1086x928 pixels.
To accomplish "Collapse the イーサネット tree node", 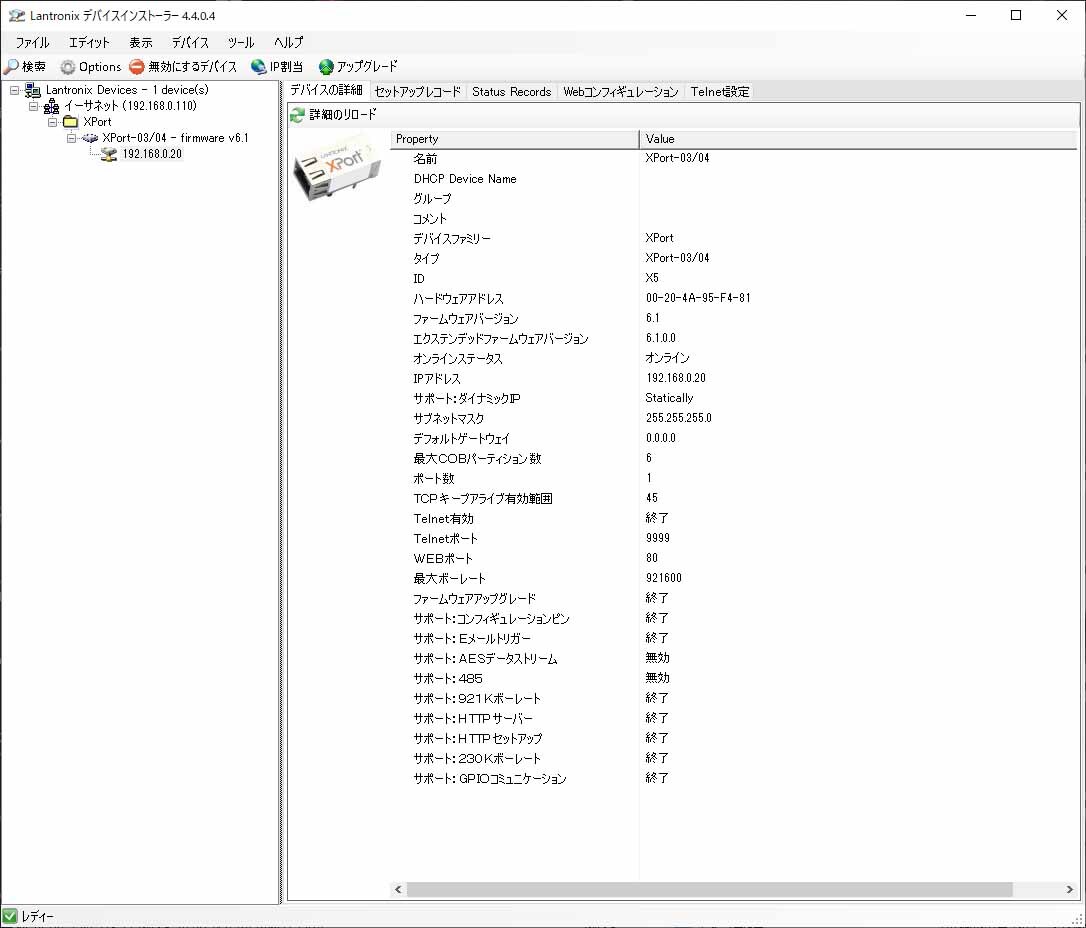I will (x=34, y=106).
